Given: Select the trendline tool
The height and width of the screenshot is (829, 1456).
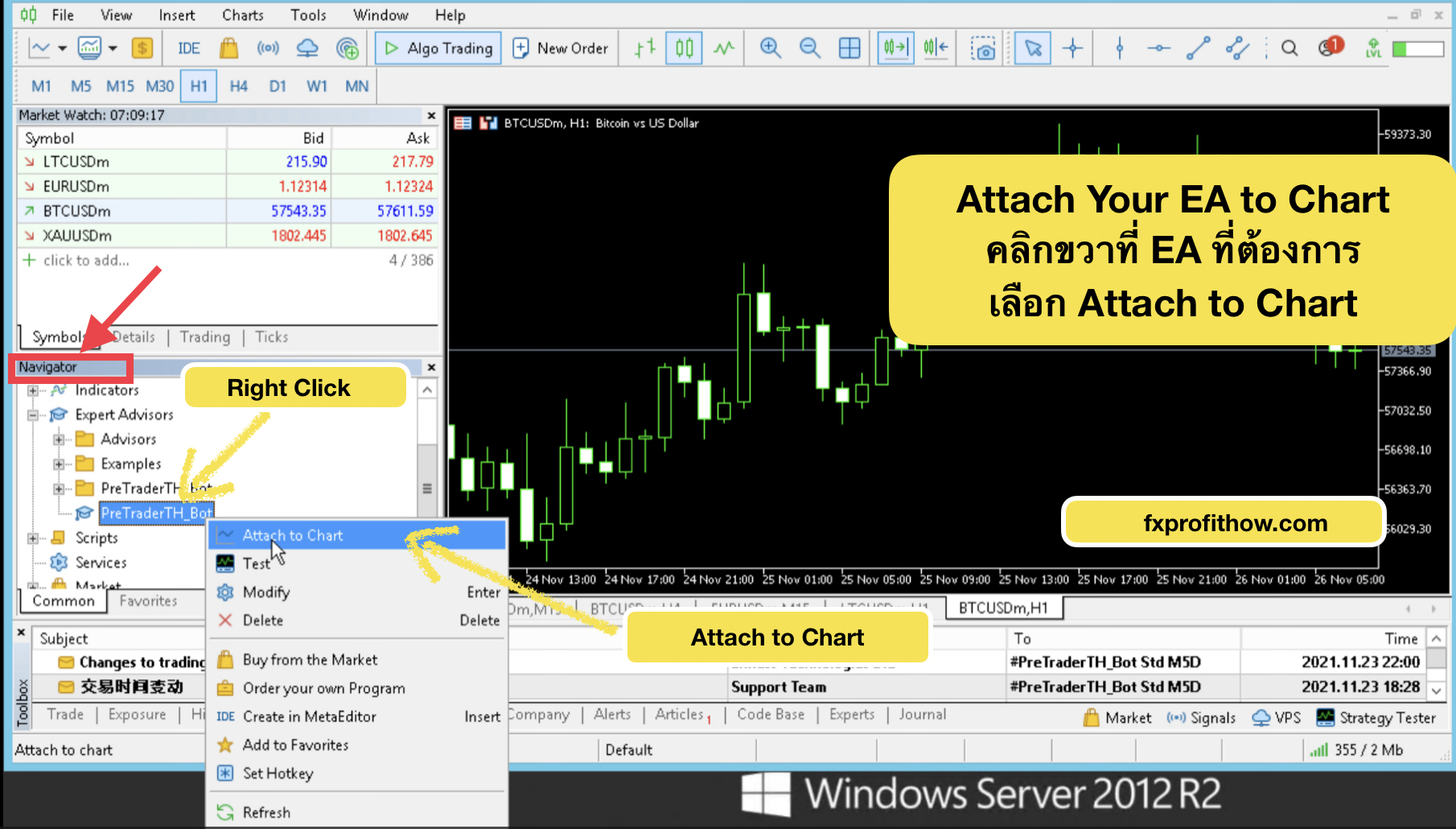Looking at the screenshot, I should coord(1198,48).
